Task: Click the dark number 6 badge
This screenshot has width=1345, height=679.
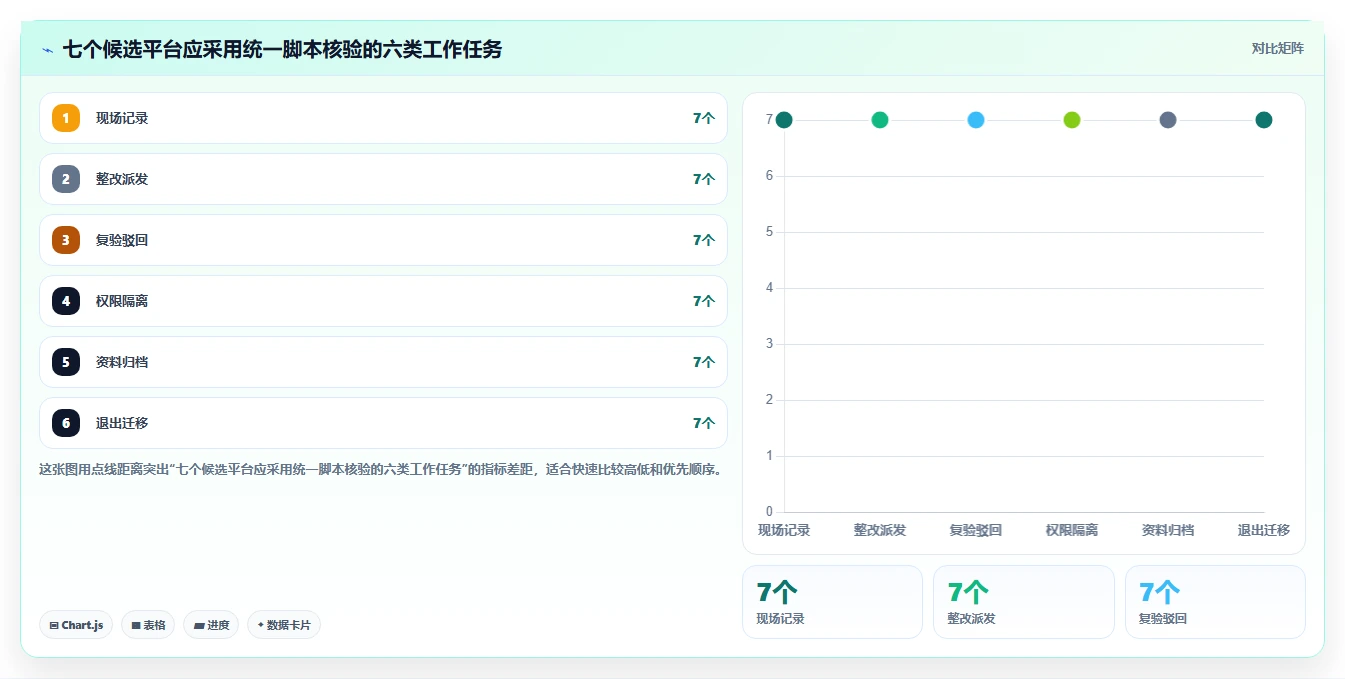Action: pos(66,423)
